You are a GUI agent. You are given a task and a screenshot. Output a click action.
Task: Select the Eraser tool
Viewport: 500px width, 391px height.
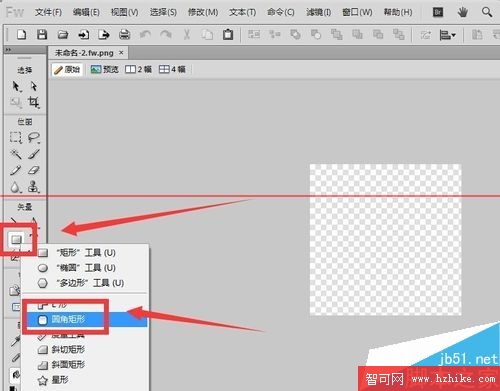click(33, 170)
